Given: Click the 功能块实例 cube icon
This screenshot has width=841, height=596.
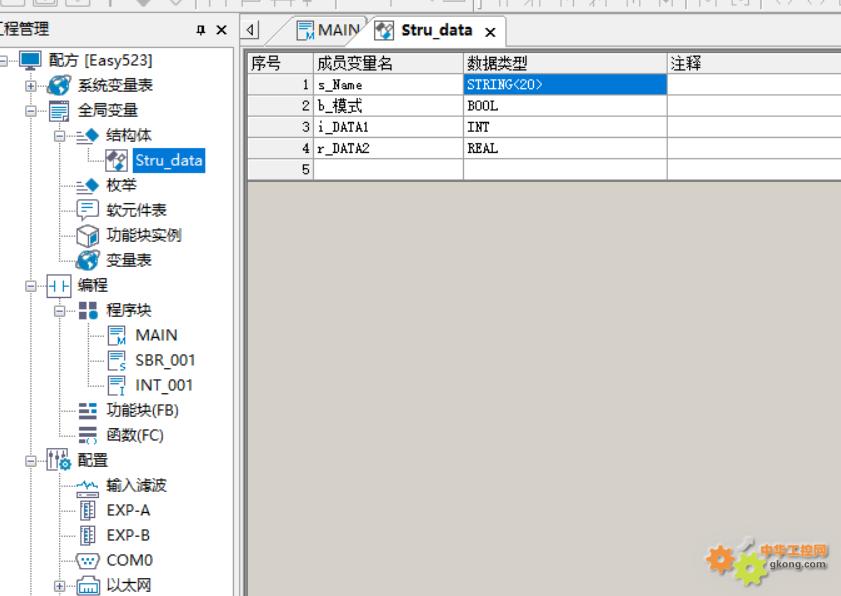Looking at the screenshot, I should 88,235.
